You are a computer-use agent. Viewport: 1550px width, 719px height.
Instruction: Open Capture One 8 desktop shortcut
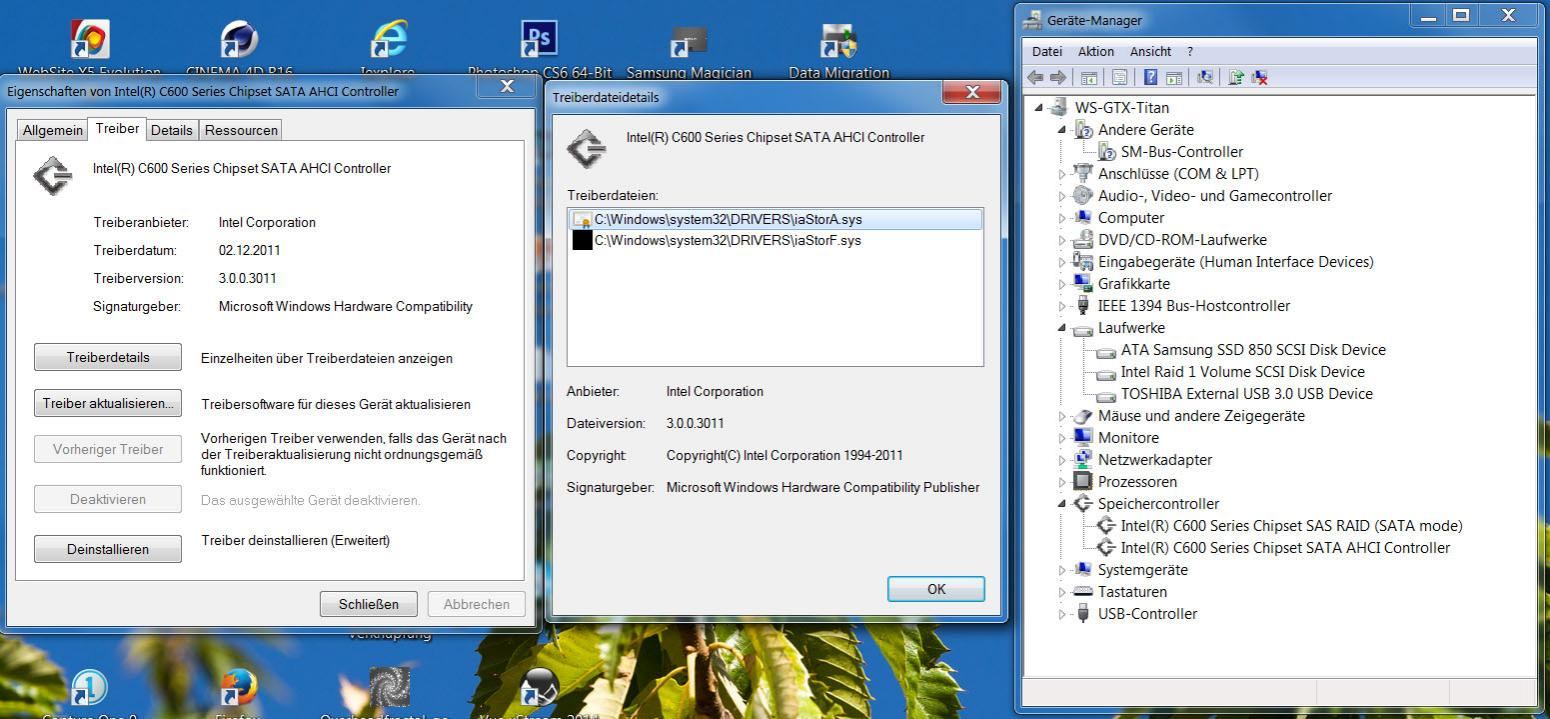[x=89, y=687]
